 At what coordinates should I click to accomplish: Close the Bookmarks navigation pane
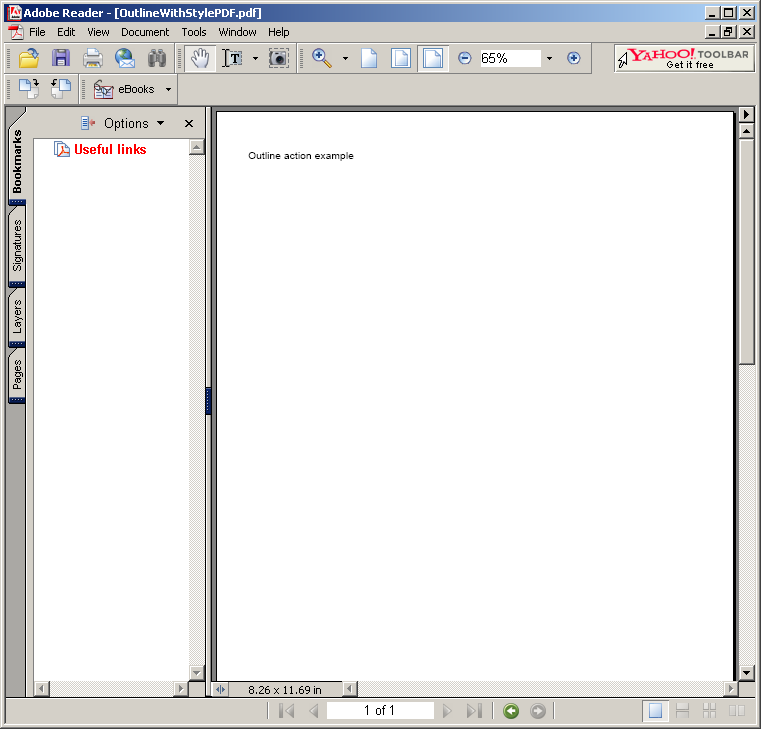pyautogui.click(x=189, y=123)
